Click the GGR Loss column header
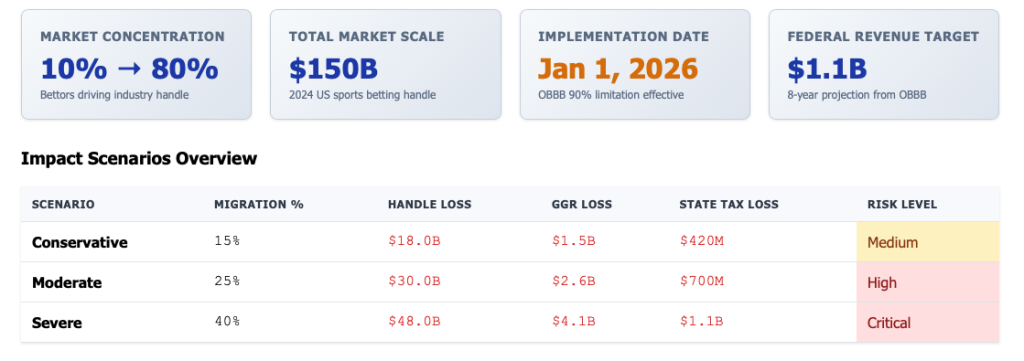The image size is (1024, 361). [582, 204]
